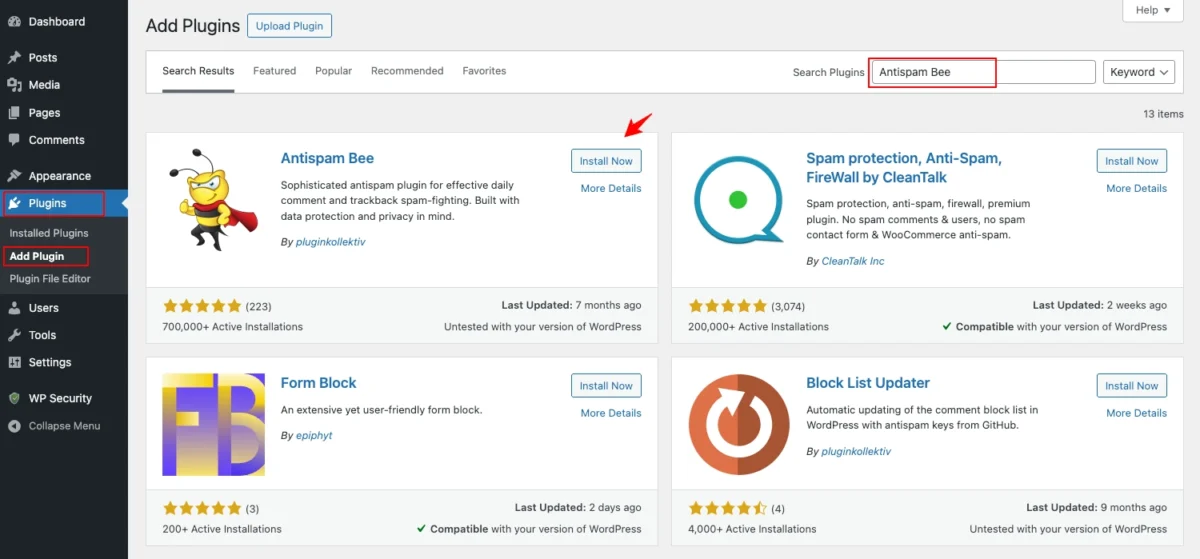
Task: Switch to the Popular tab
Action: 333,71
